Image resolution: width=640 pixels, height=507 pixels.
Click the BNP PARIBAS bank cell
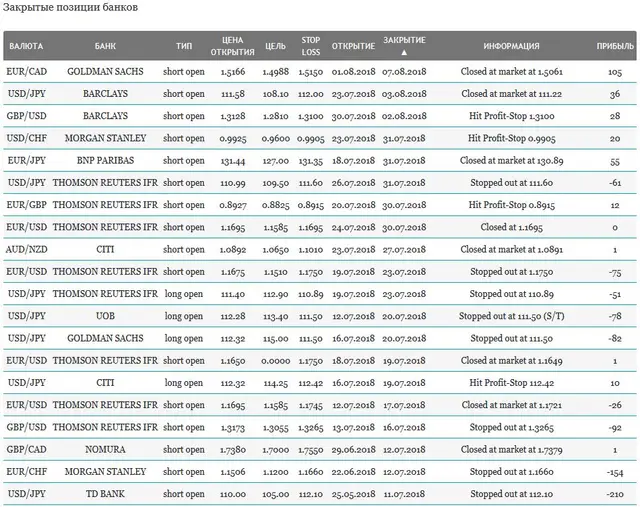(x=105, y=160)
